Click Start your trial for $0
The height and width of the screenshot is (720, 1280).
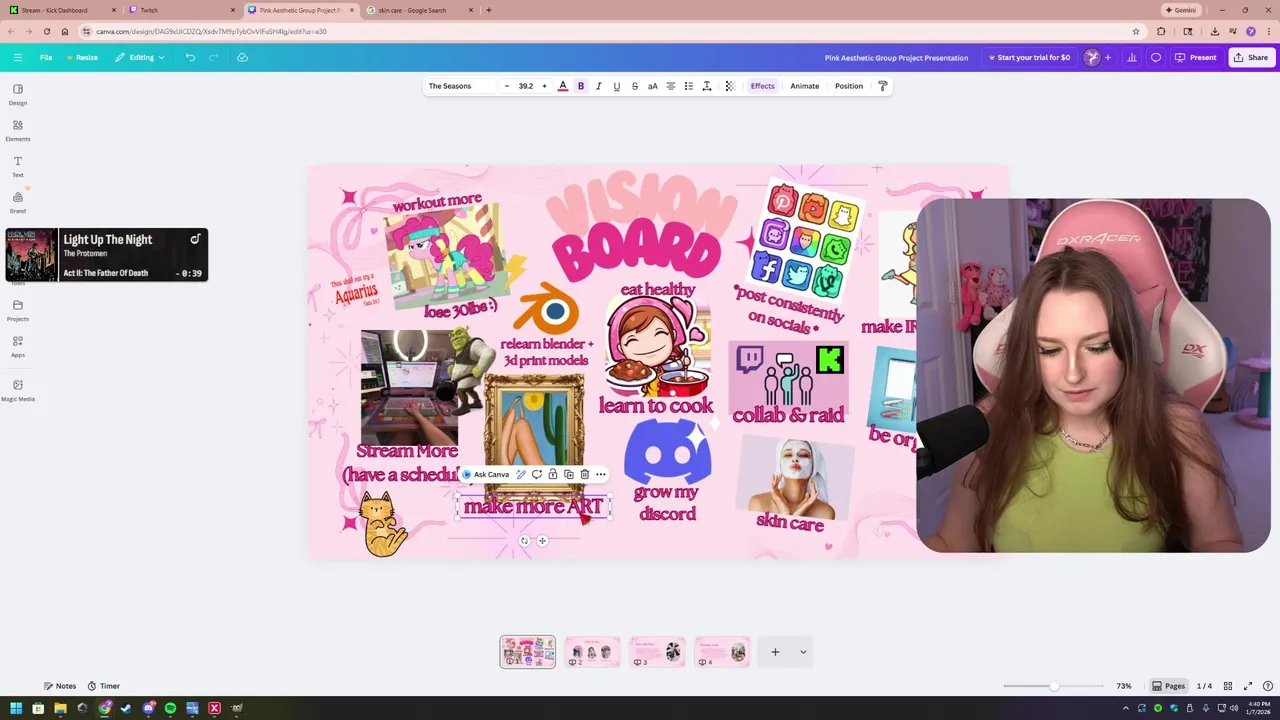click(1029, 57)
